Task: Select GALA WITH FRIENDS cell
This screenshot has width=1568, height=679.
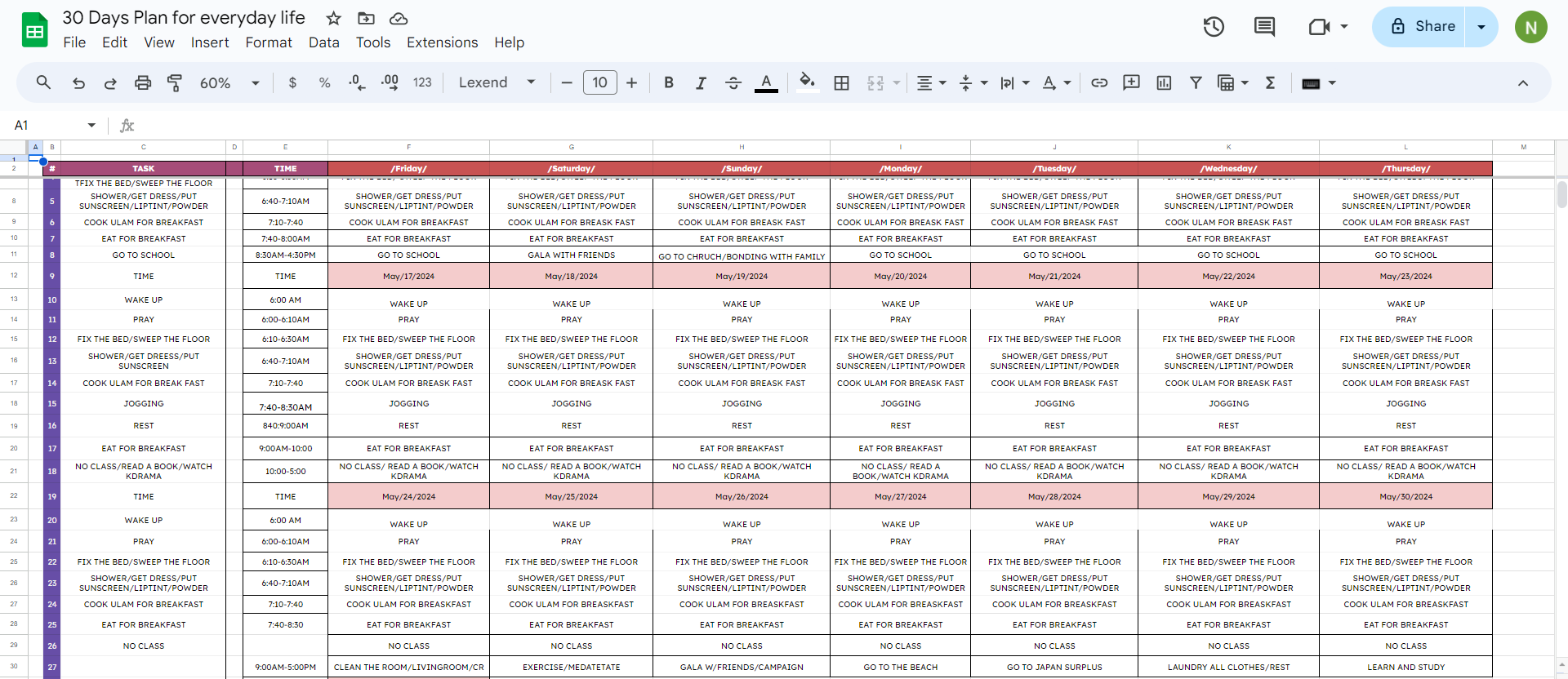Action: tap(572, 255)
